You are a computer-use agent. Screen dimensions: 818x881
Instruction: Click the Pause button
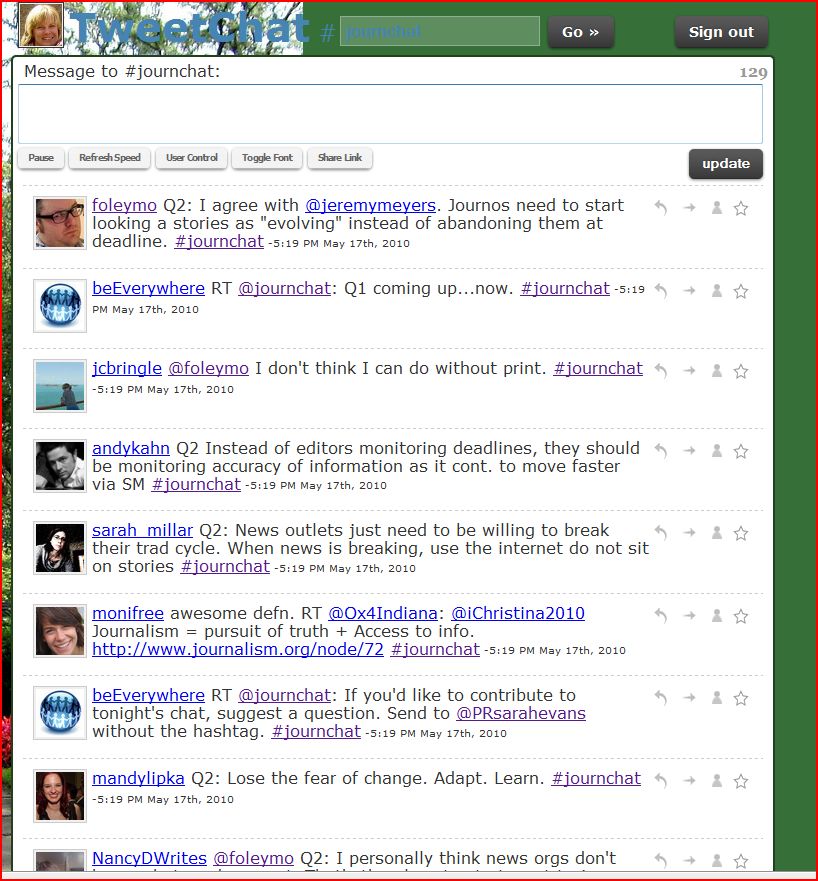pyautogui.click(x=41, y=158)
